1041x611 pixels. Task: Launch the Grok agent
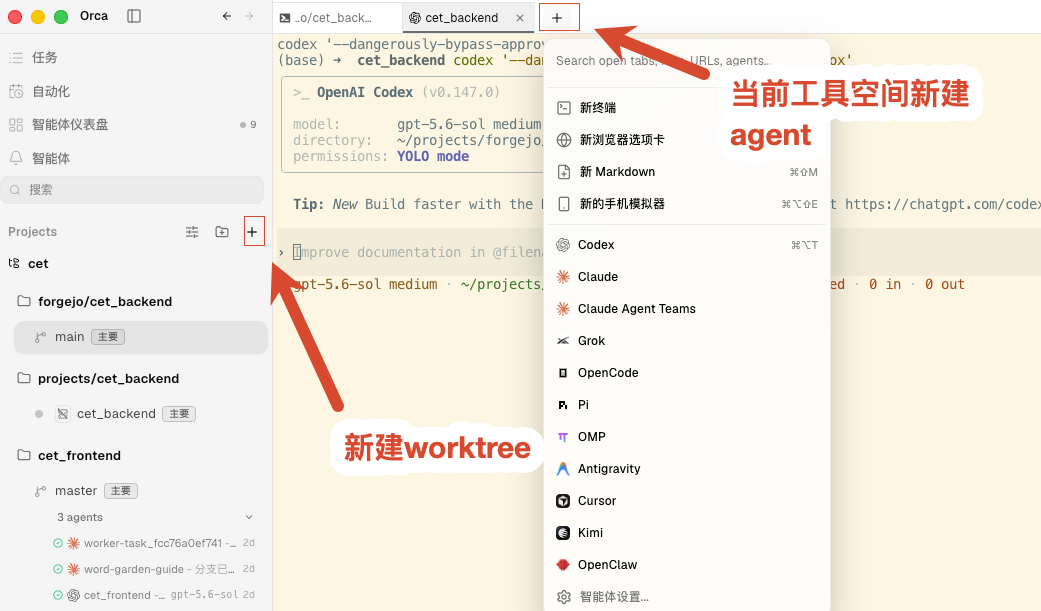point(687,341)
